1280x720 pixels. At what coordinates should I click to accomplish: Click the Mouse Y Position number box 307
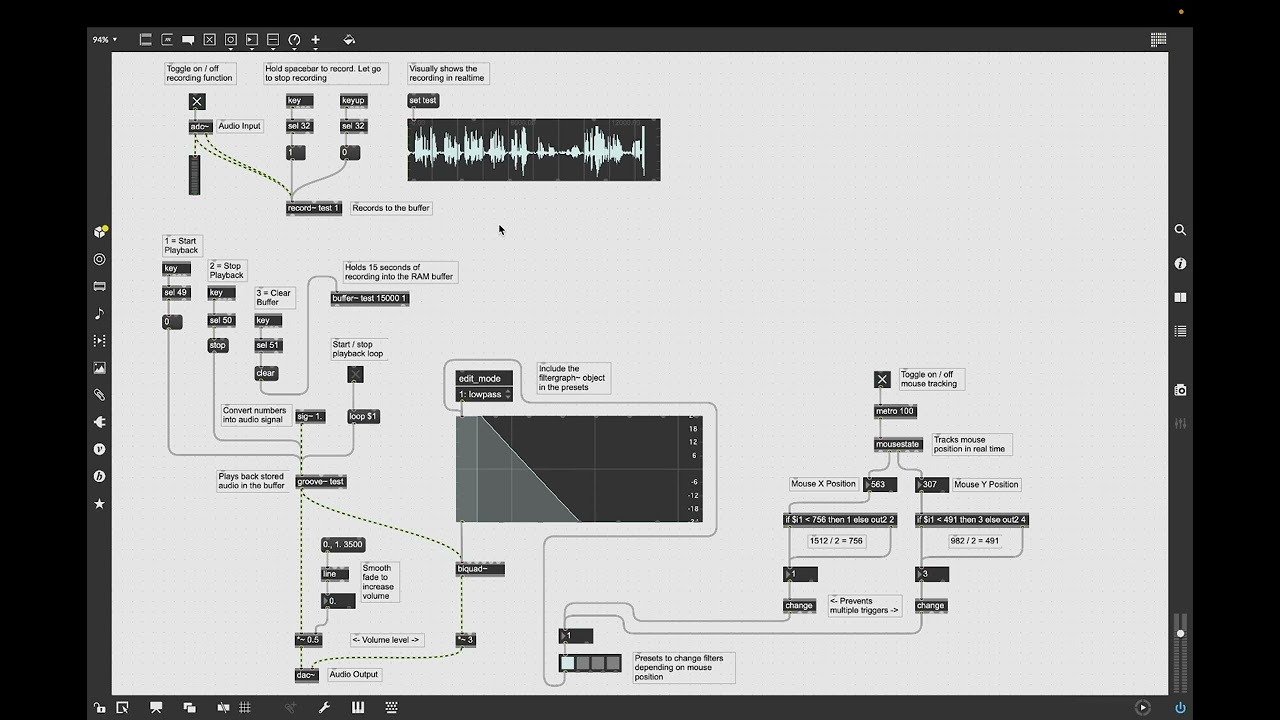(x=932, y=484)
